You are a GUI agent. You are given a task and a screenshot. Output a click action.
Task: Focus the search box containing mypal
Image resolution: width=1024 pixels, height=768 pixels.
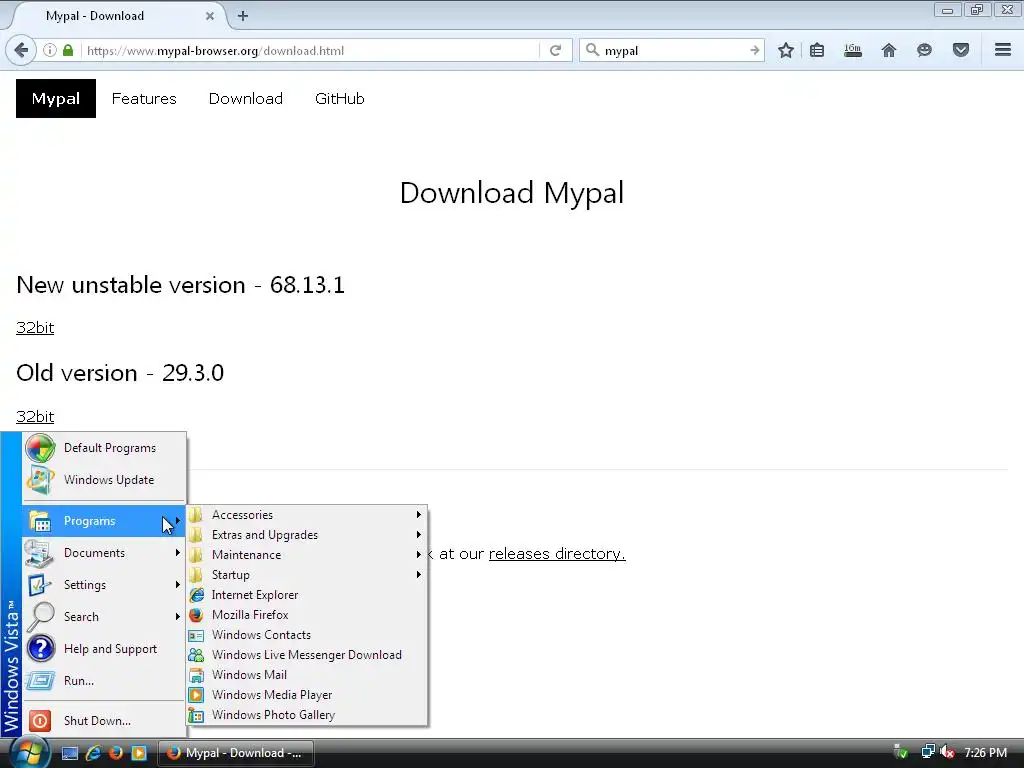click(x=673, y=50)
